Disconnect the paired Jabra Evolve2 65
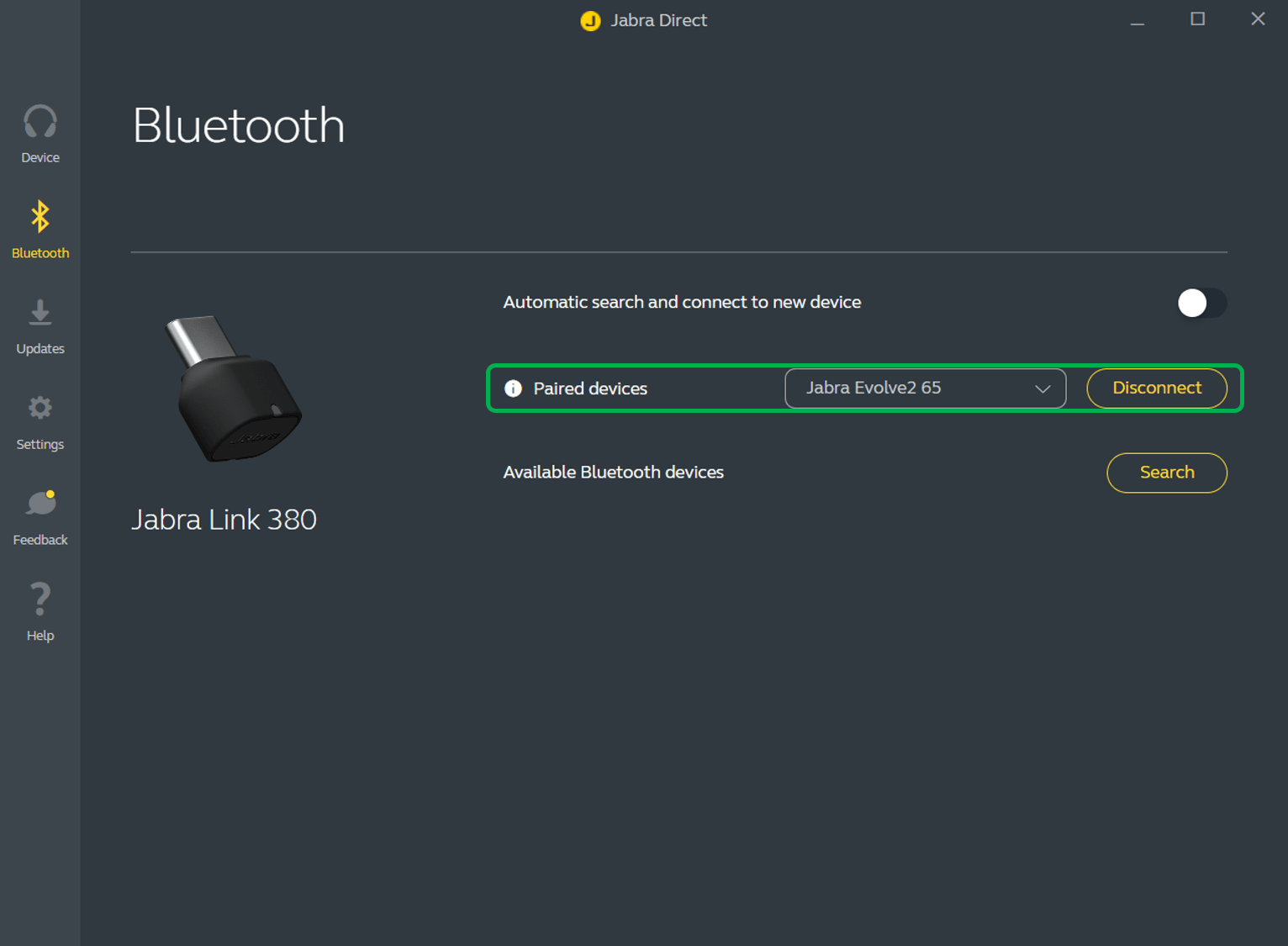Viewport: 1288px width, 946px height. point(1156,388)
